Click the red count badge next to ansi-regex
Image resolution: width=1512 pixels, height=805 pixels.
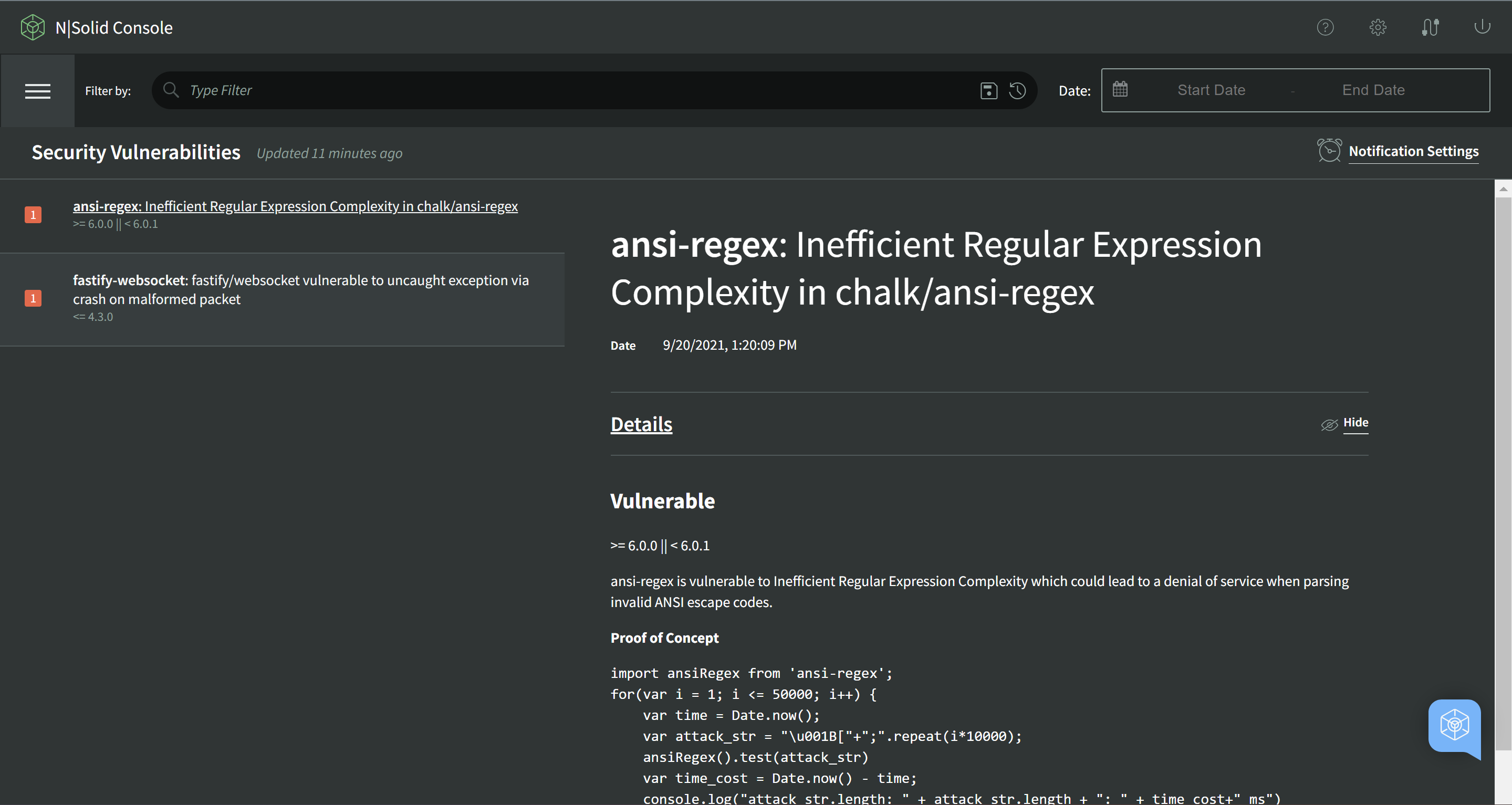click(x=33, y=215)
